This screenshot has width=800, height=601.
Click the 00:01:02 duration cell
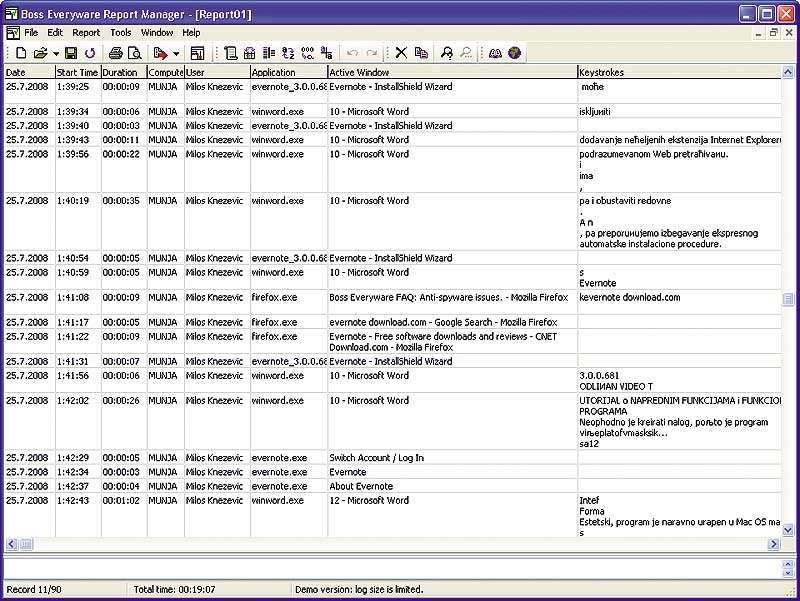[x=121, y=500]
